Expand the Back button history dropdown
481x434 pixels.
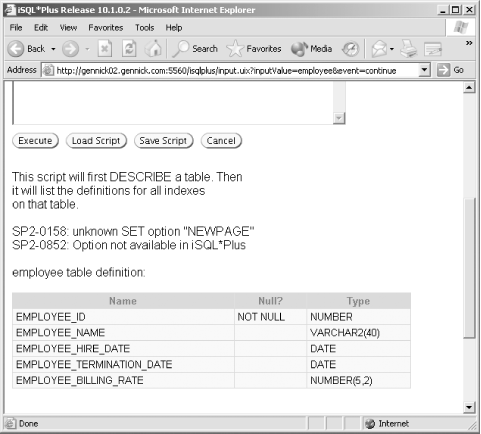[x=53, y=49]
